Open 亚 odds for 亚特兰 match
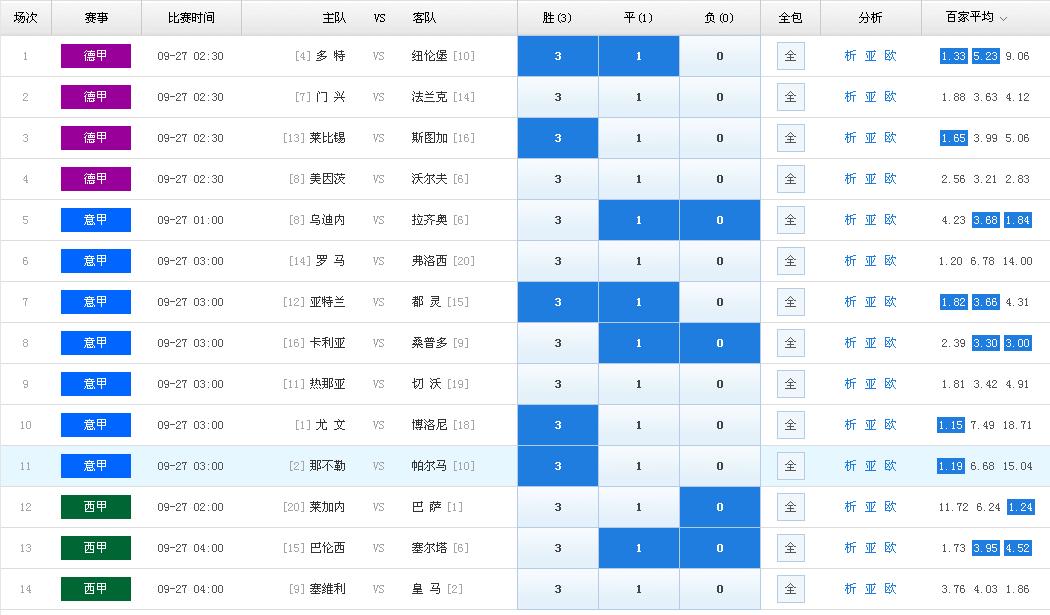1050x615 pixels. (870, 302)
